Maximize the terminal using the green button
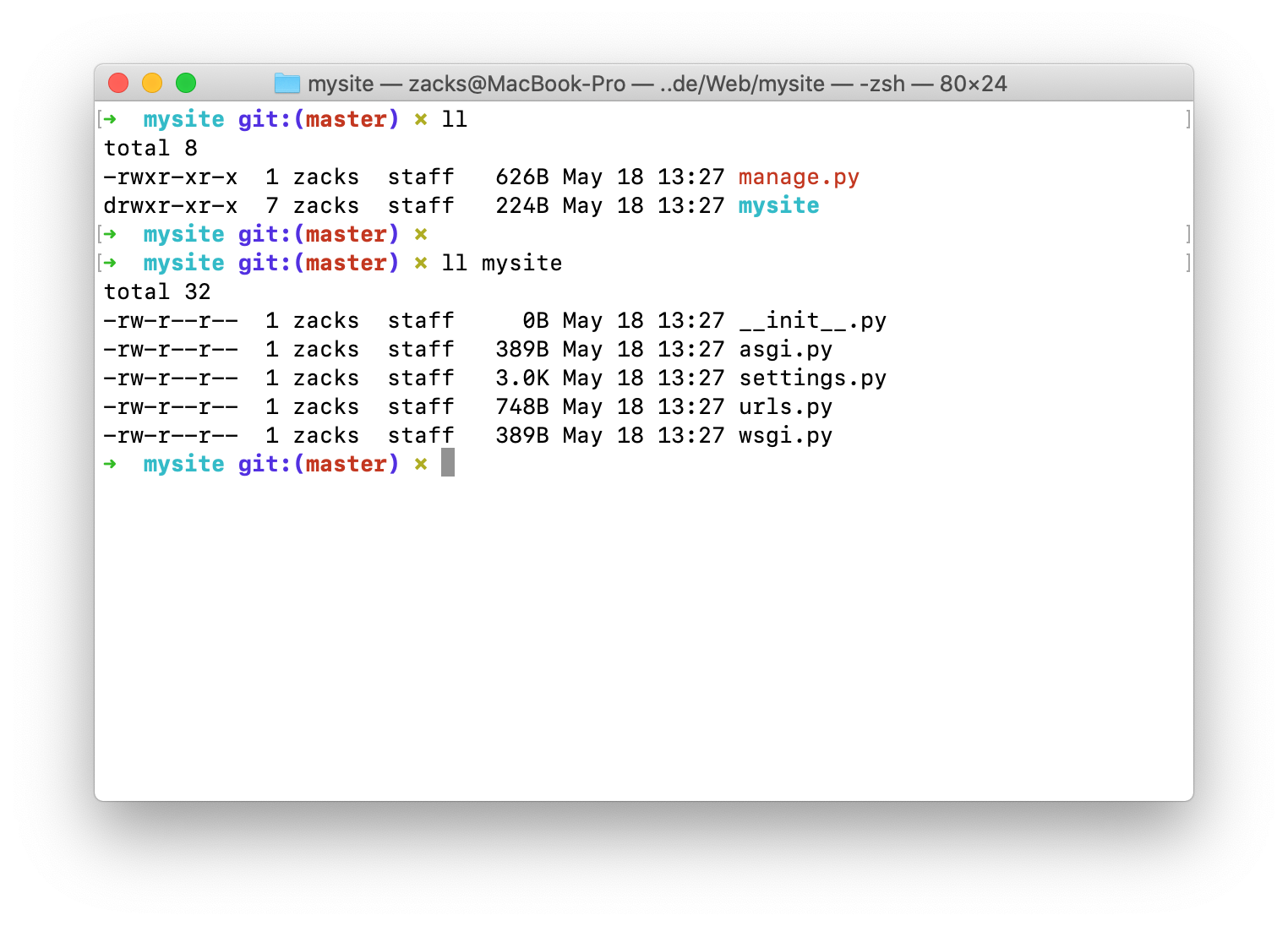This screenshot has width=1288, height=926. pos(186,83)
